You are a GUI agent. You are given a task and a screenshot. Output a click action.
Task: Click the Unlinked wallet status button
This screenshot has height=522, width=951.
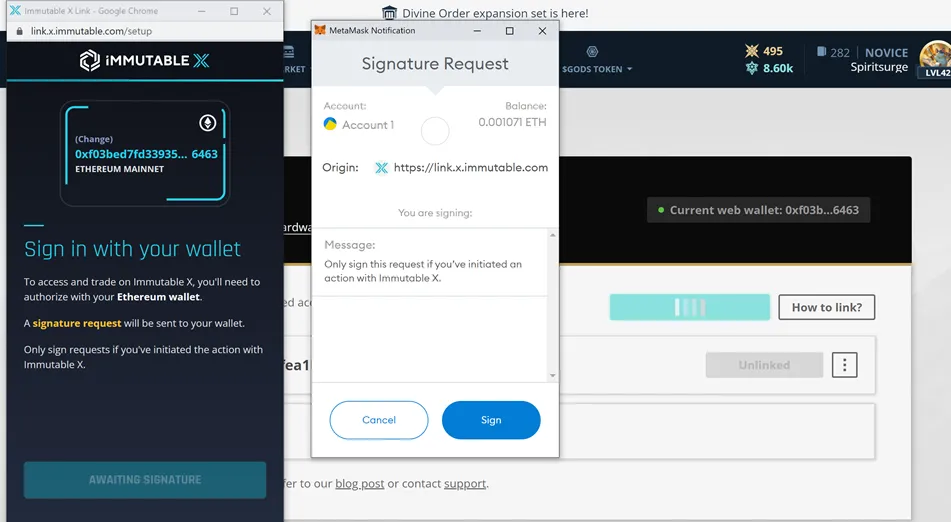tap(764, 365)
